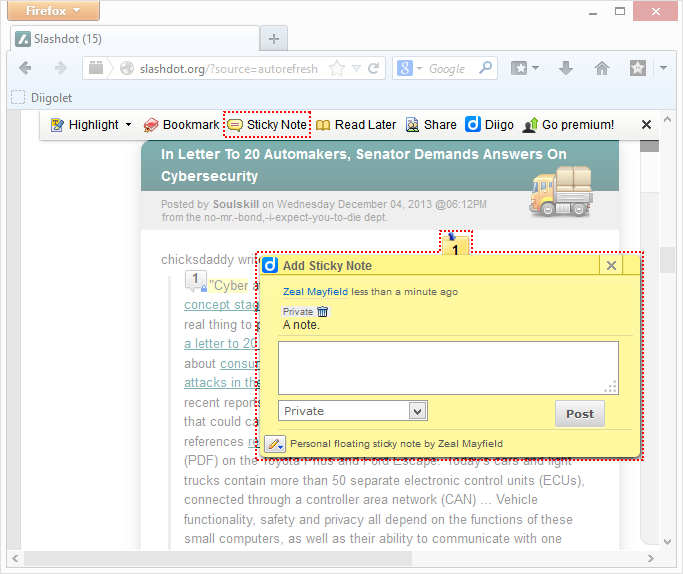Open the article headline link

364,165
